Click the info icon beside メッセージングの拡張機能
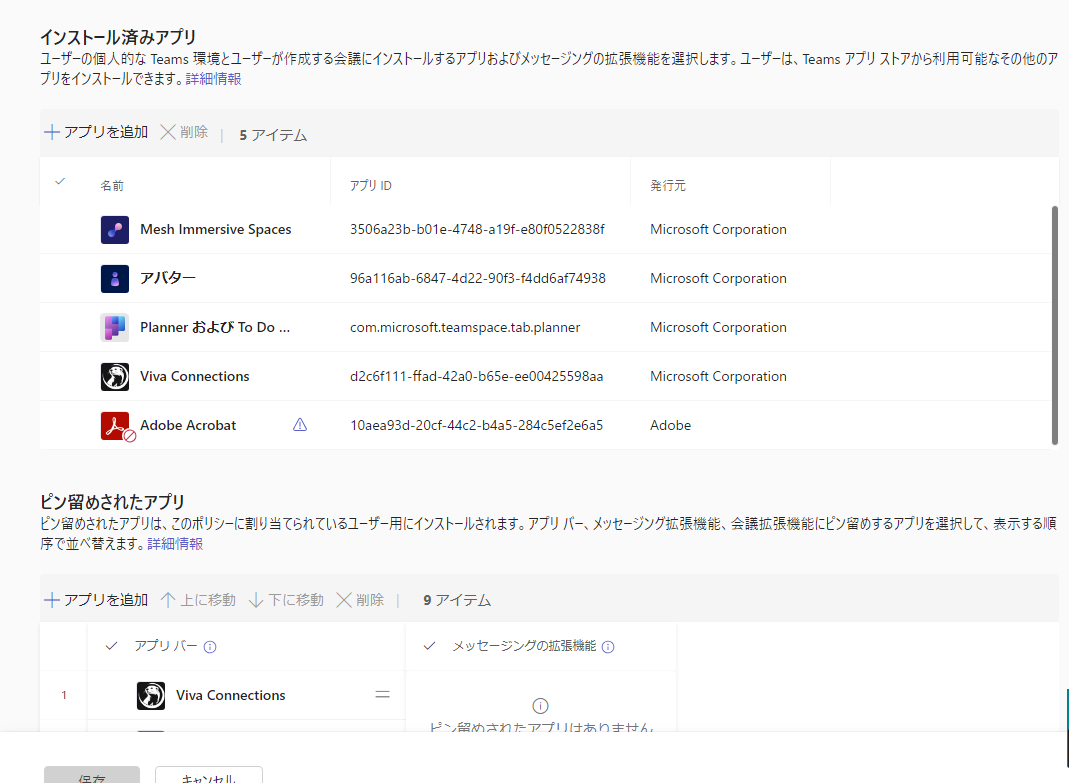 click(x=608, y=647)
